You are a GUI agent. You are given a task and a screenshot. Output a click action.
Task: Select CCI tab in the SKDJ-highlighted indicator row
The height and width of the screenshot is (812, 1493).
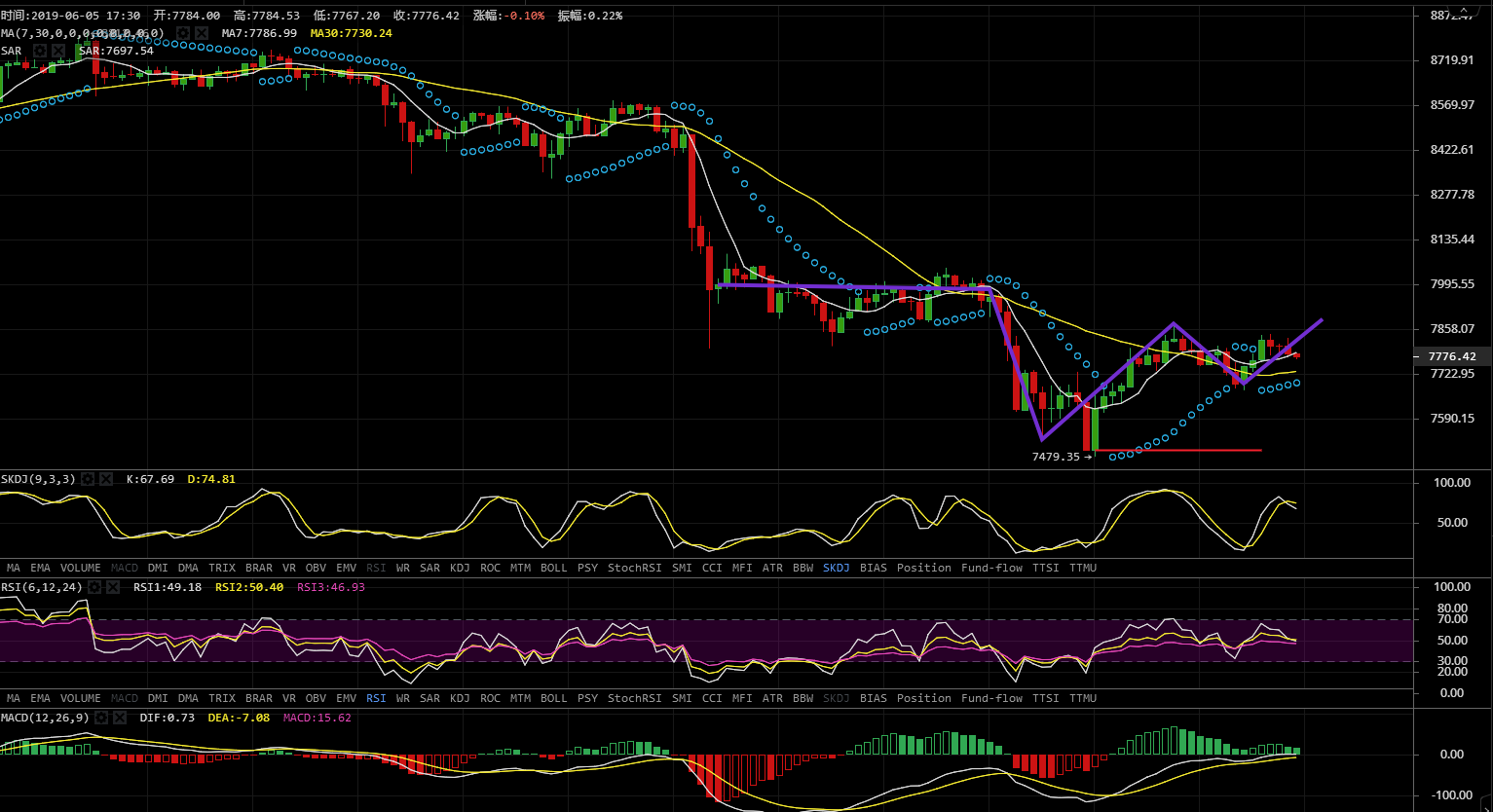pyautogui.click(x=713, y=568)
